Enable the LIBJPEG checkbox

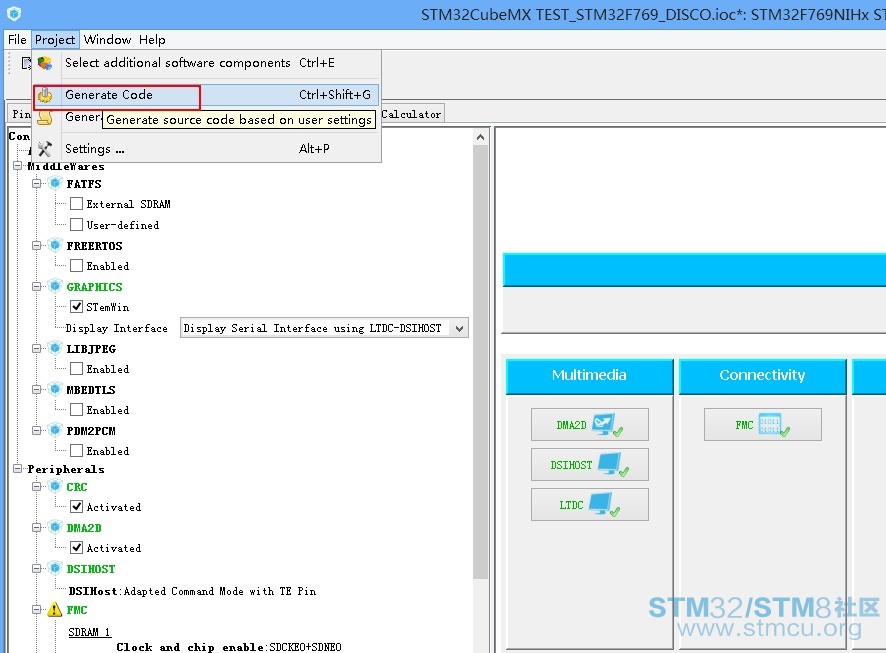76,368
